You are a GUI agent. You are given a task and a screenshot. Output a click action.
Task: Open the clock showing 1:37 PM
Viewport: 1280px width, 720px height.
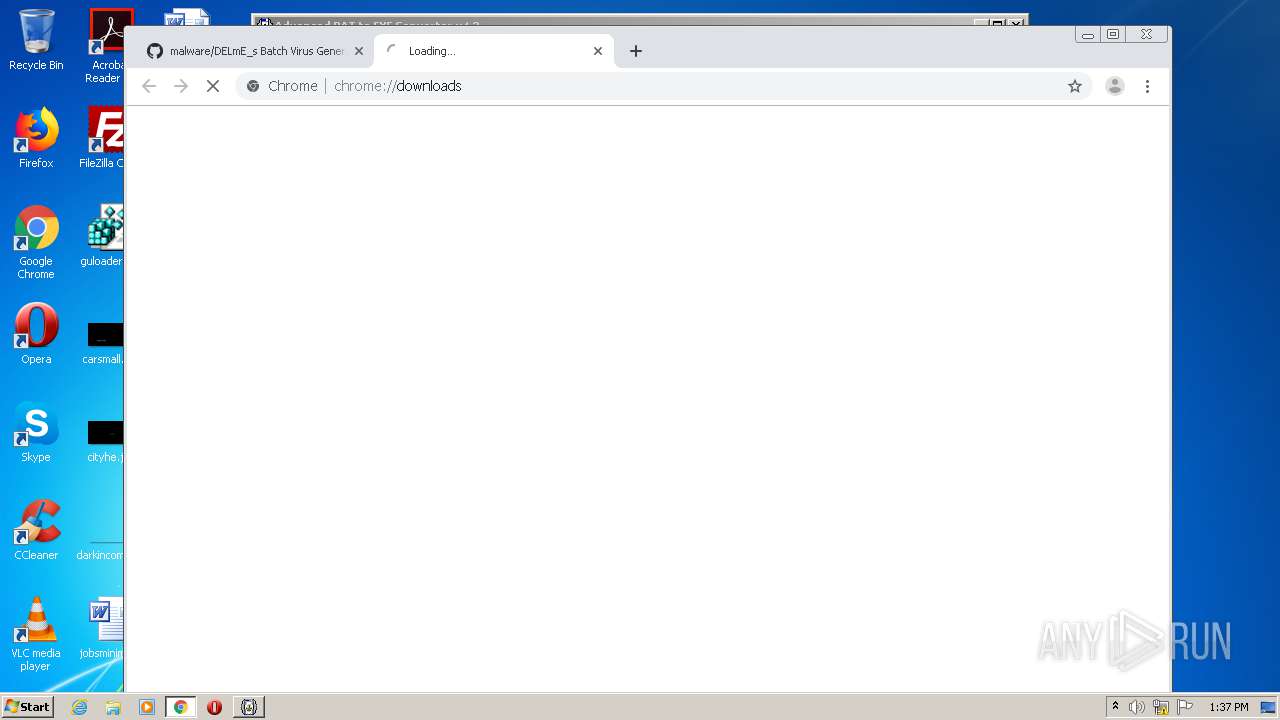(x=1229, y=707)
